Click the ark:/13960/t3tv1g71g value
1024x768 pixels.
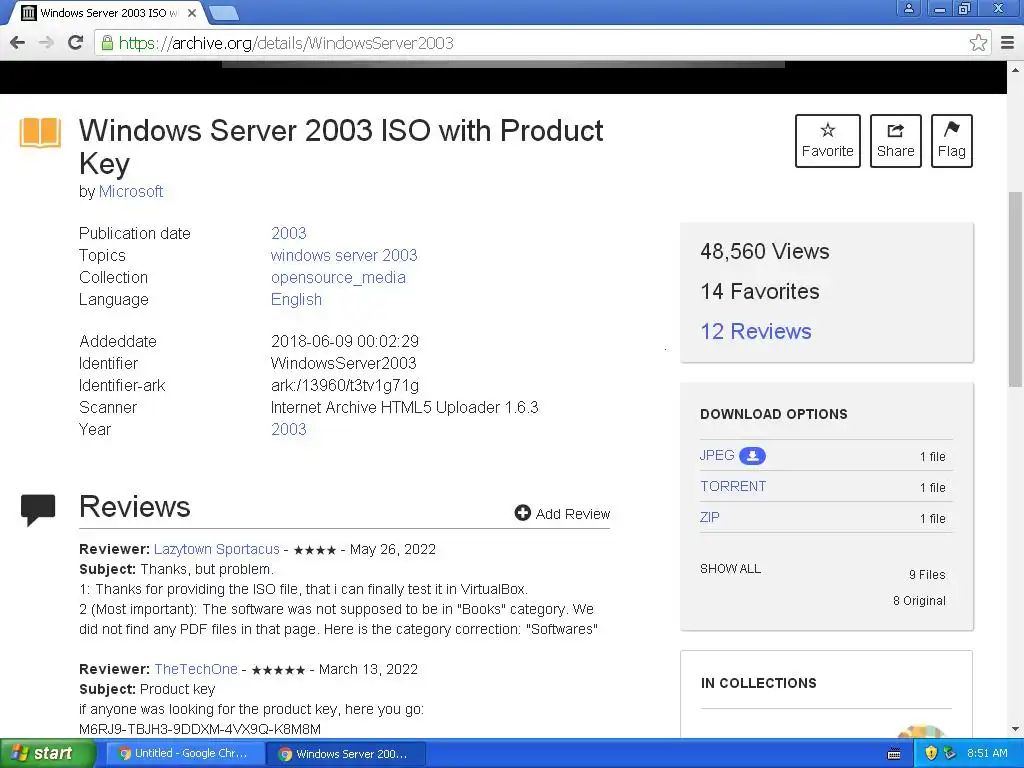(345, 385)
